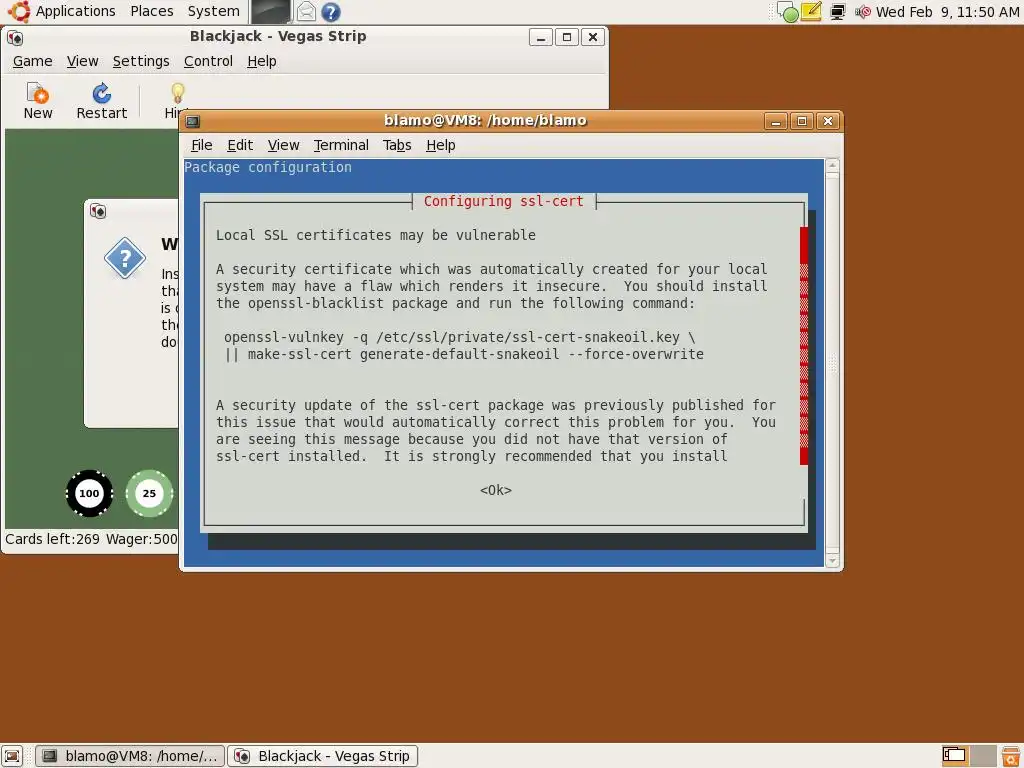Image resolution: width=1024 pixels, height=768 pixels.
Task: Open the trash icon in bottom panel
Action: 1010,756
